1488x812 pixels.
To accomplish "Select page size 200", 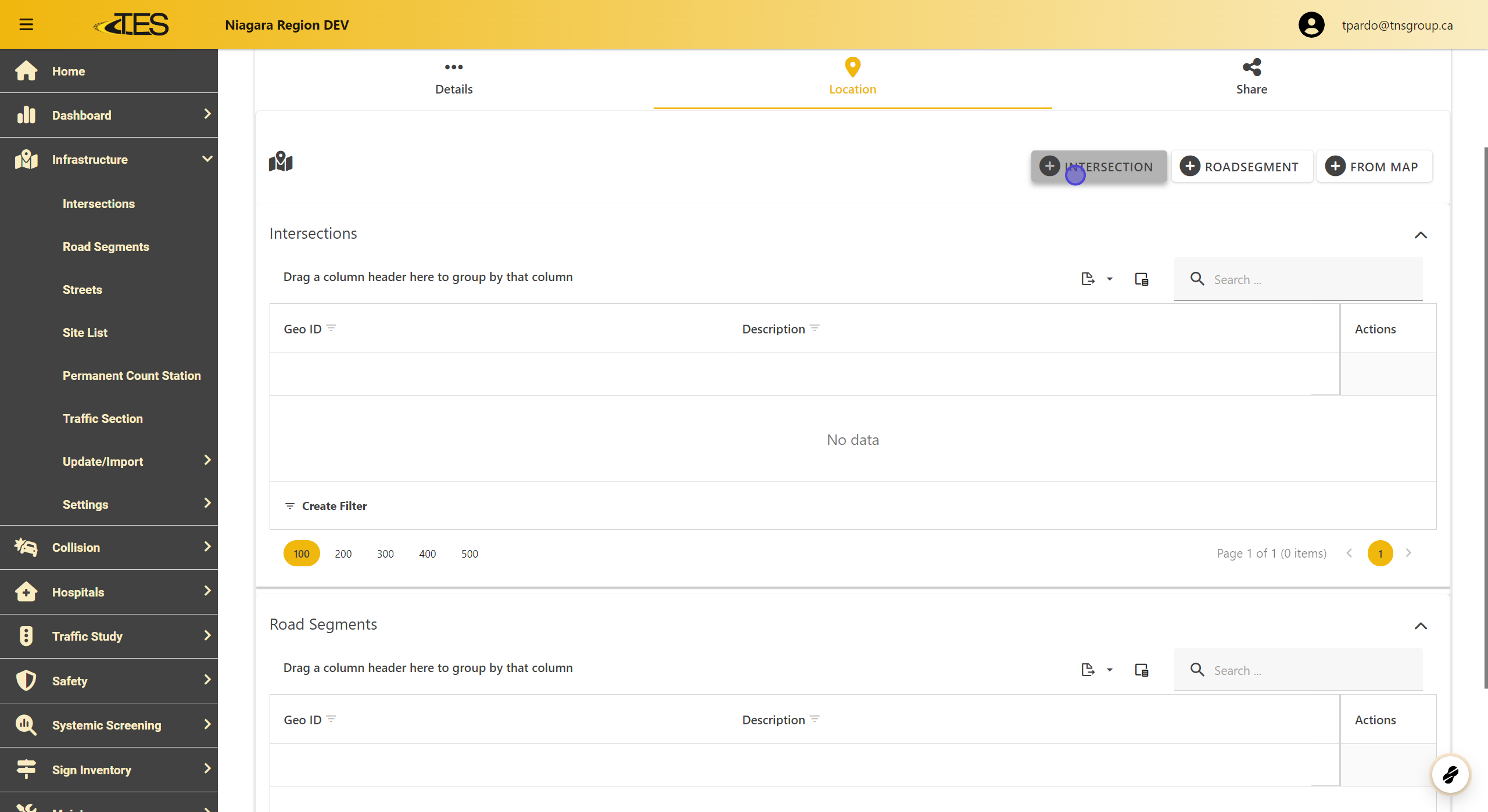I will 343,554.
